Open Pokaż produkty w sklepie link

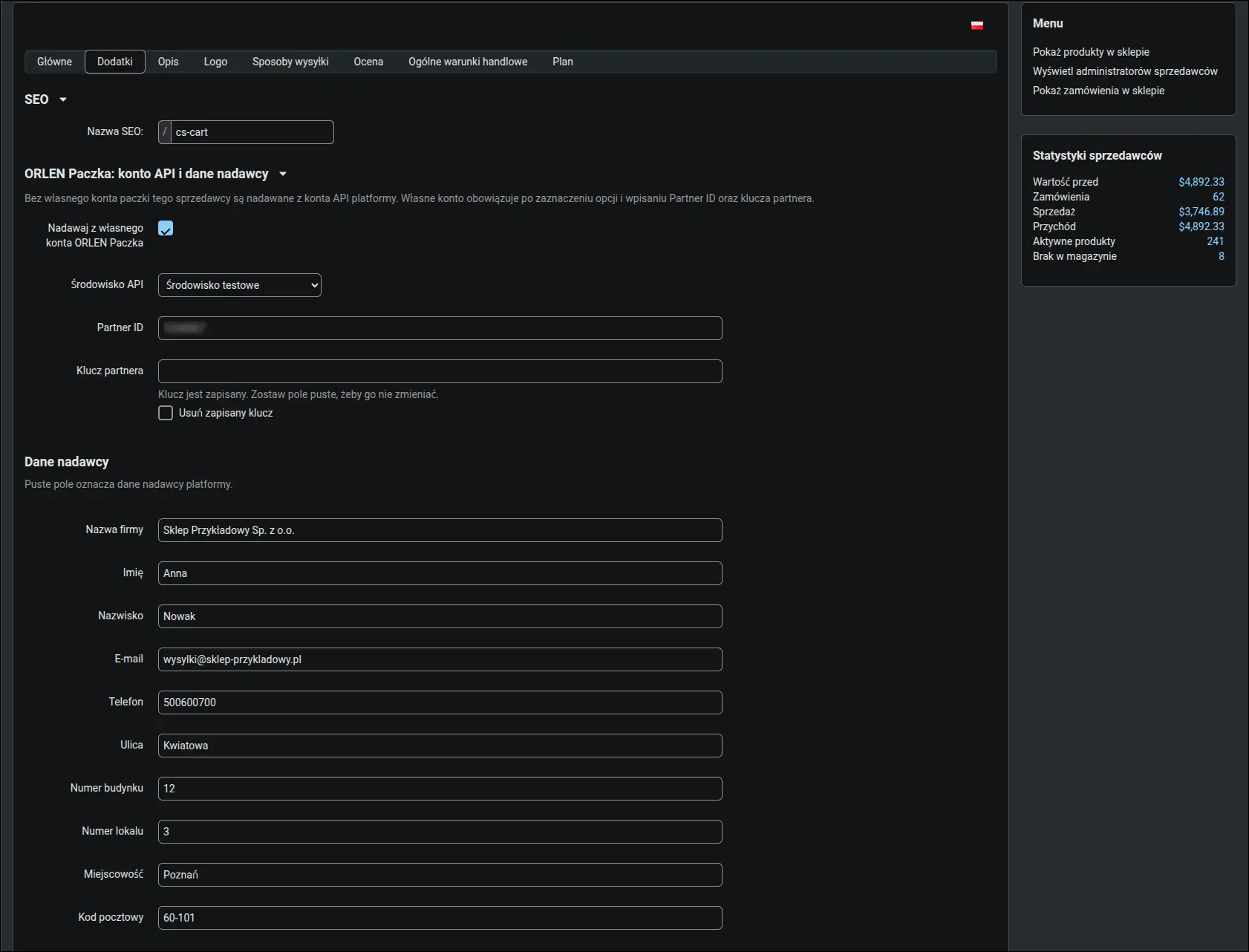[1091, 52]
